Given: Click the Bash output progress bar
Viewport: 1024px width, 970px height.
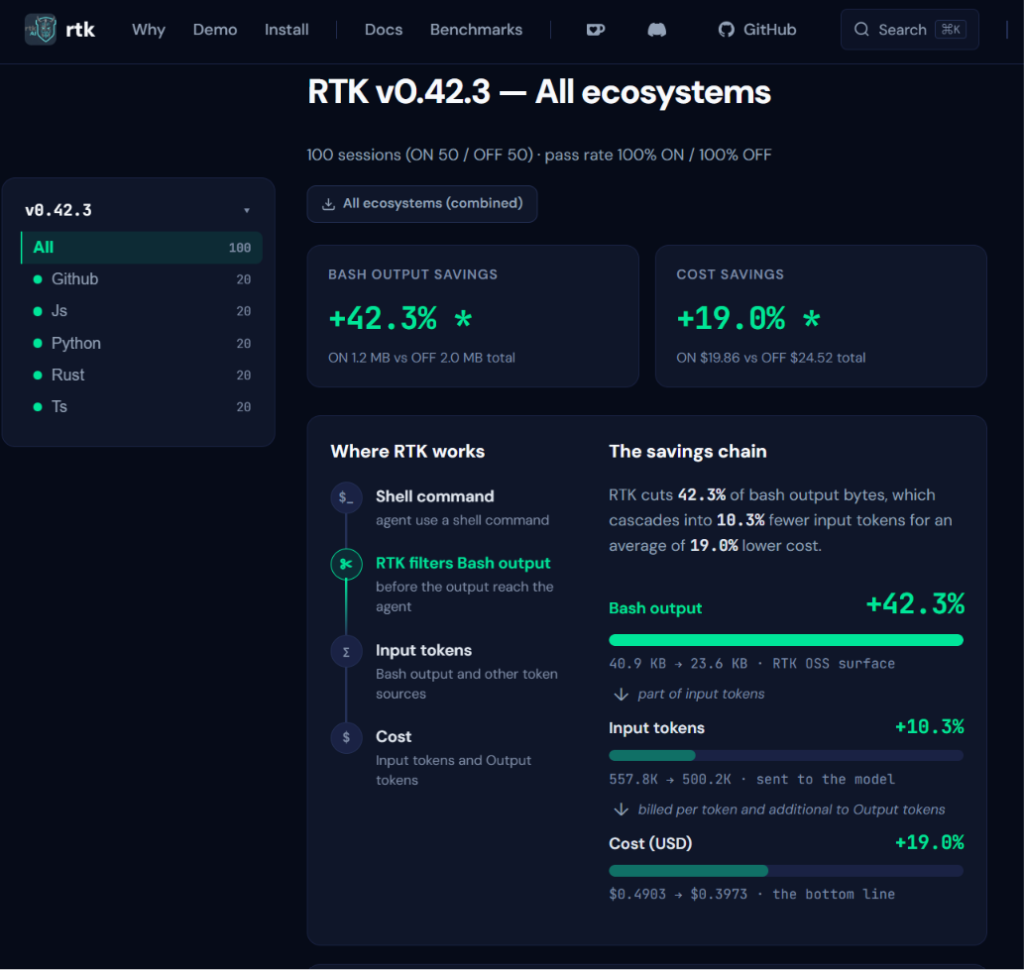Looking at the screenshot, I should (x=786, y=640).
